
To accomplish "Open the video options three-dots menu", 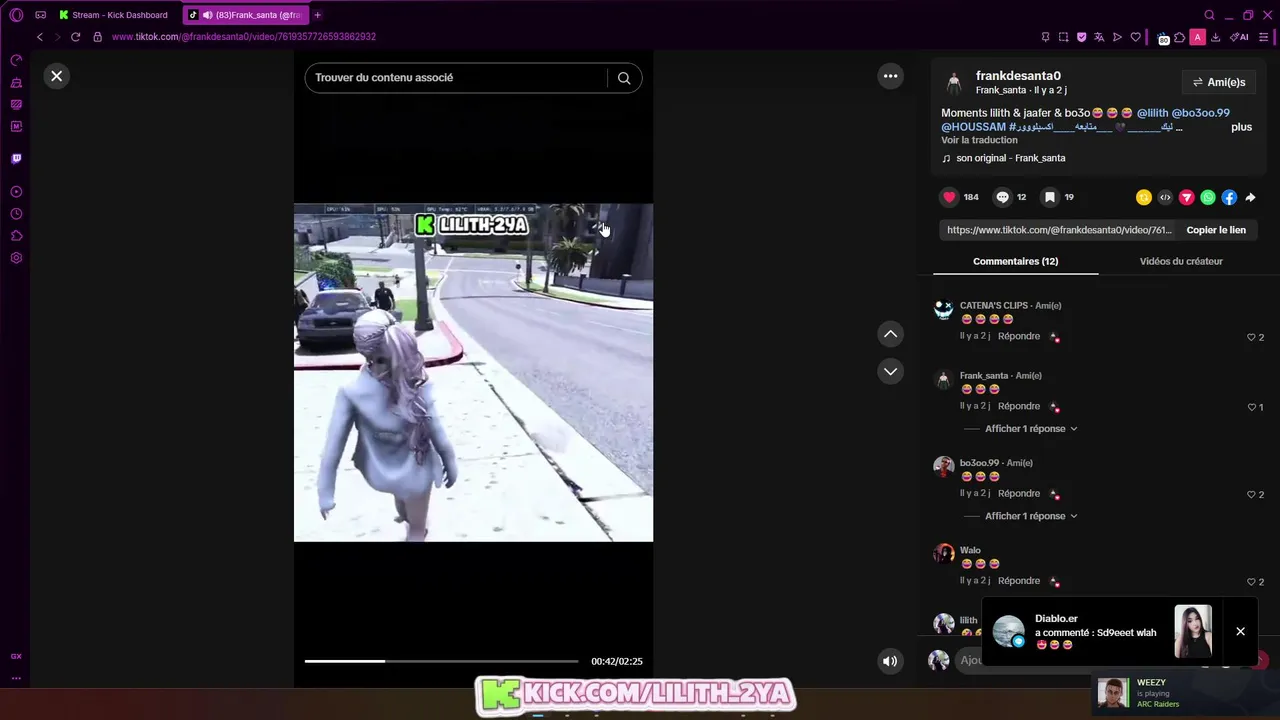I will tap(890, 76).
